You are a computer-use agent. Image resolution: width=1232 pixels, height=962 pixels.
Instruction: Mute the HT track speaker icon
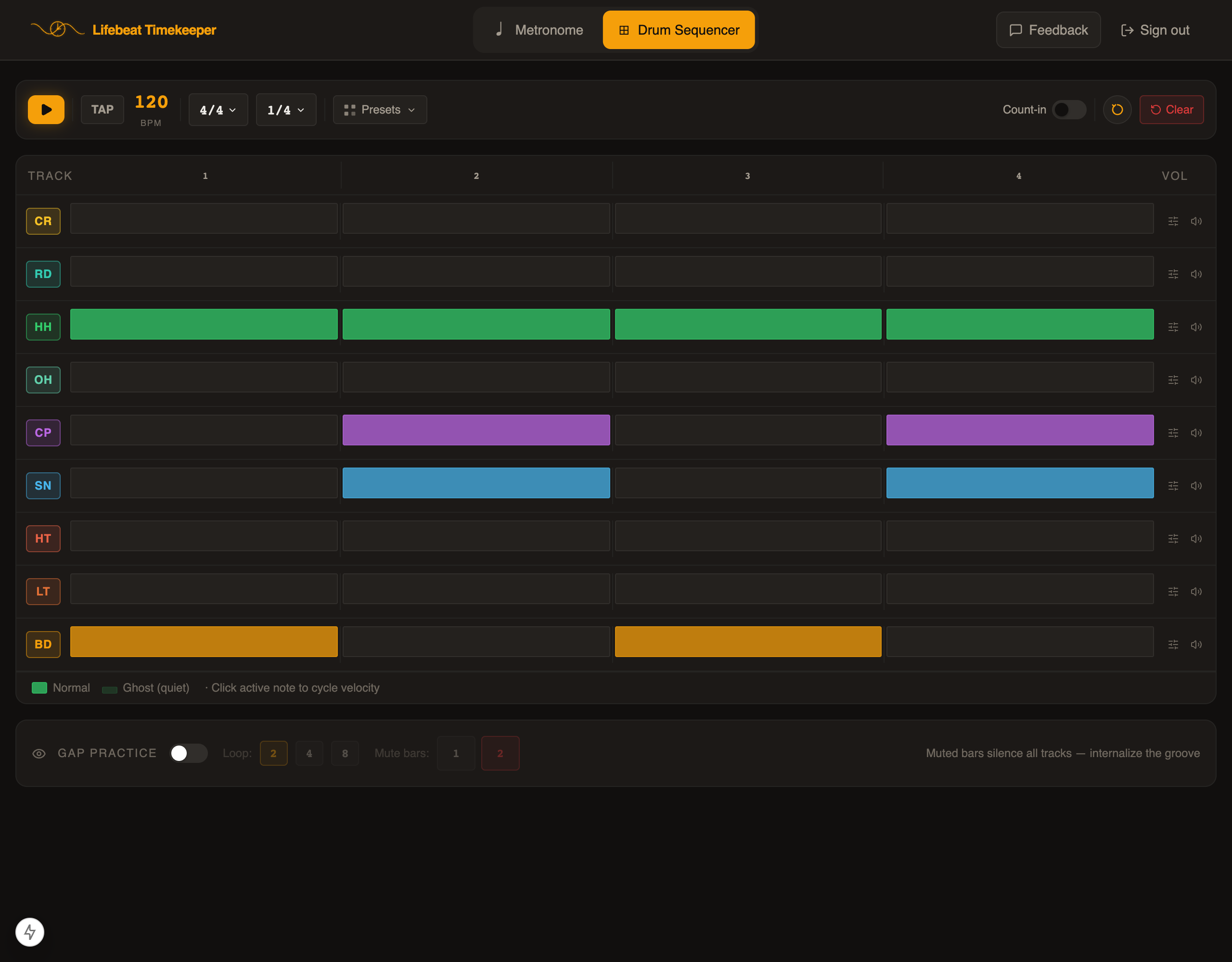pos(1196,539)
